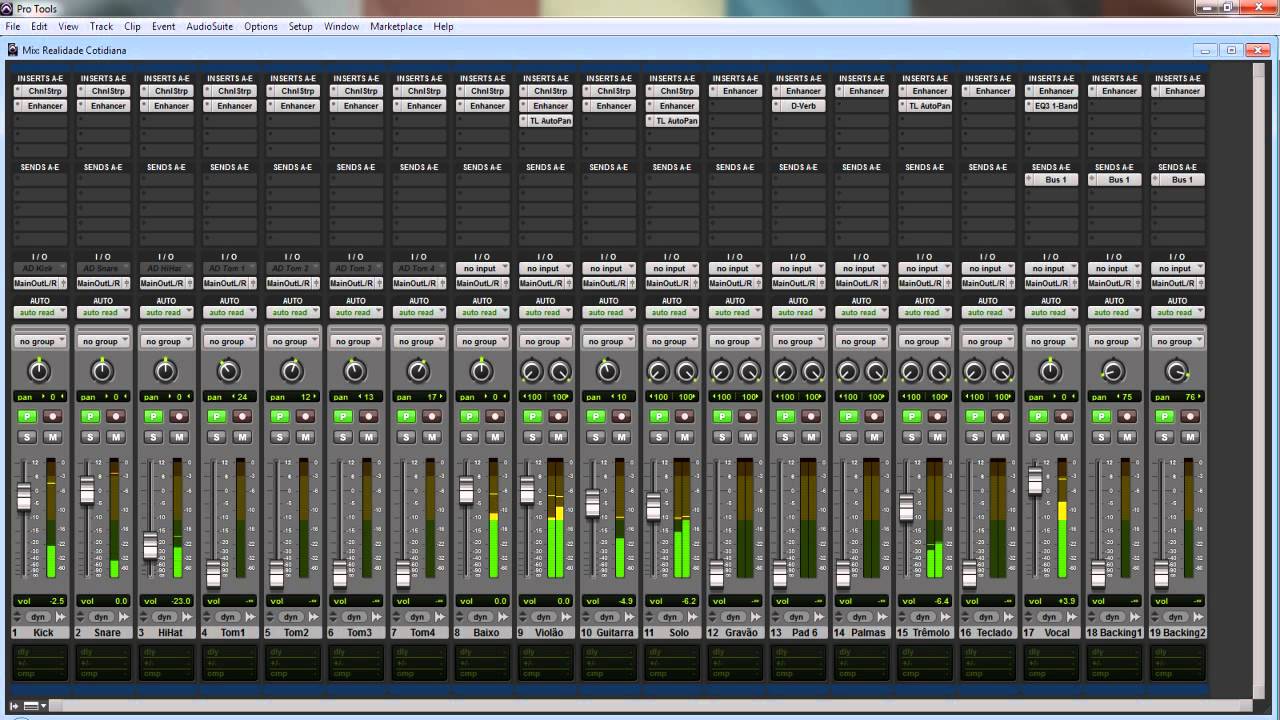The image size is (1280, 720).
Task: Toggle the green P button on Vocal track
Action: (1036, 416)
